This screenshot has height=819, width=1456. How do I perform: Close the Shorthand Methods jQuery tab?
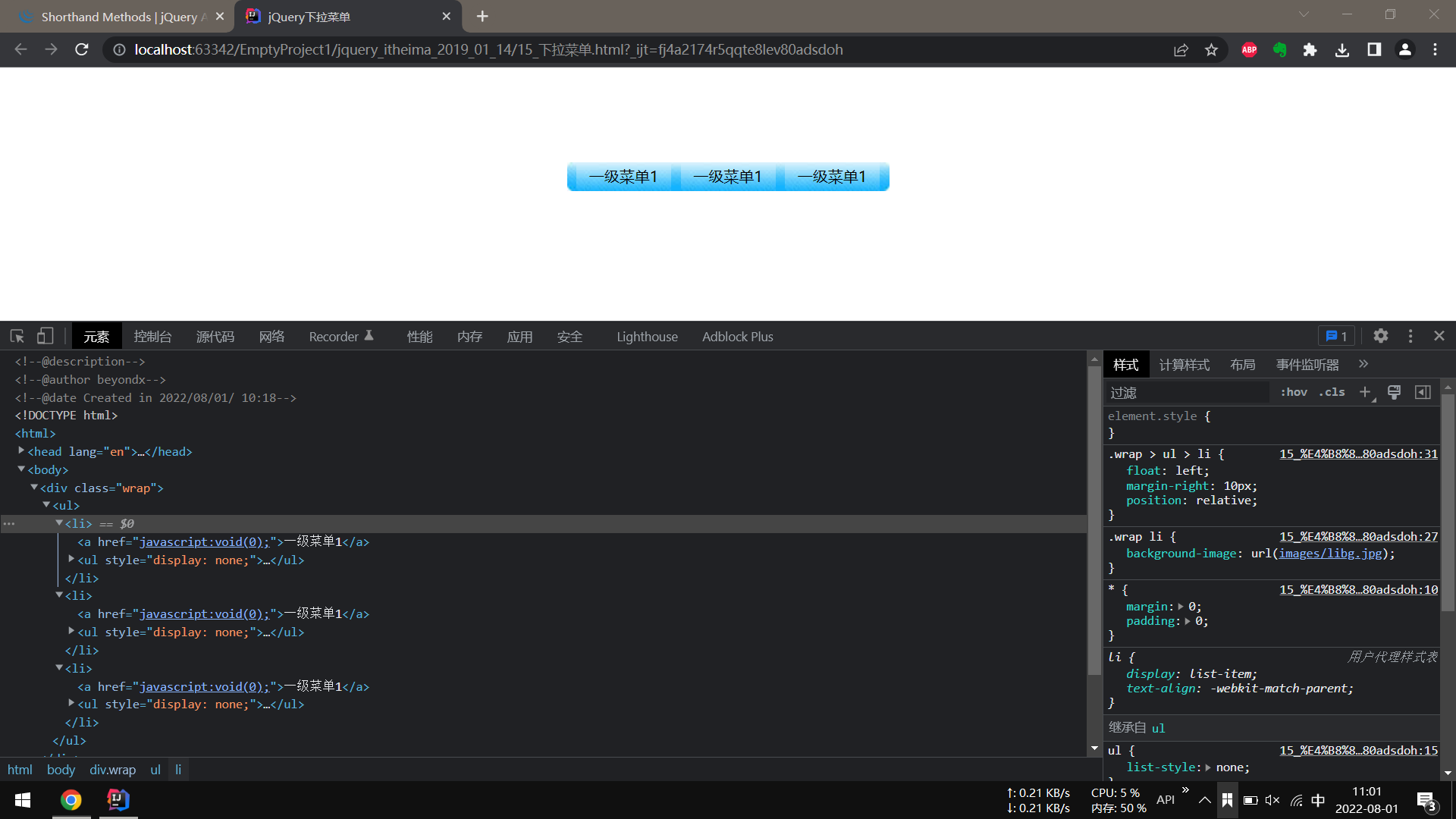(219, 16)
